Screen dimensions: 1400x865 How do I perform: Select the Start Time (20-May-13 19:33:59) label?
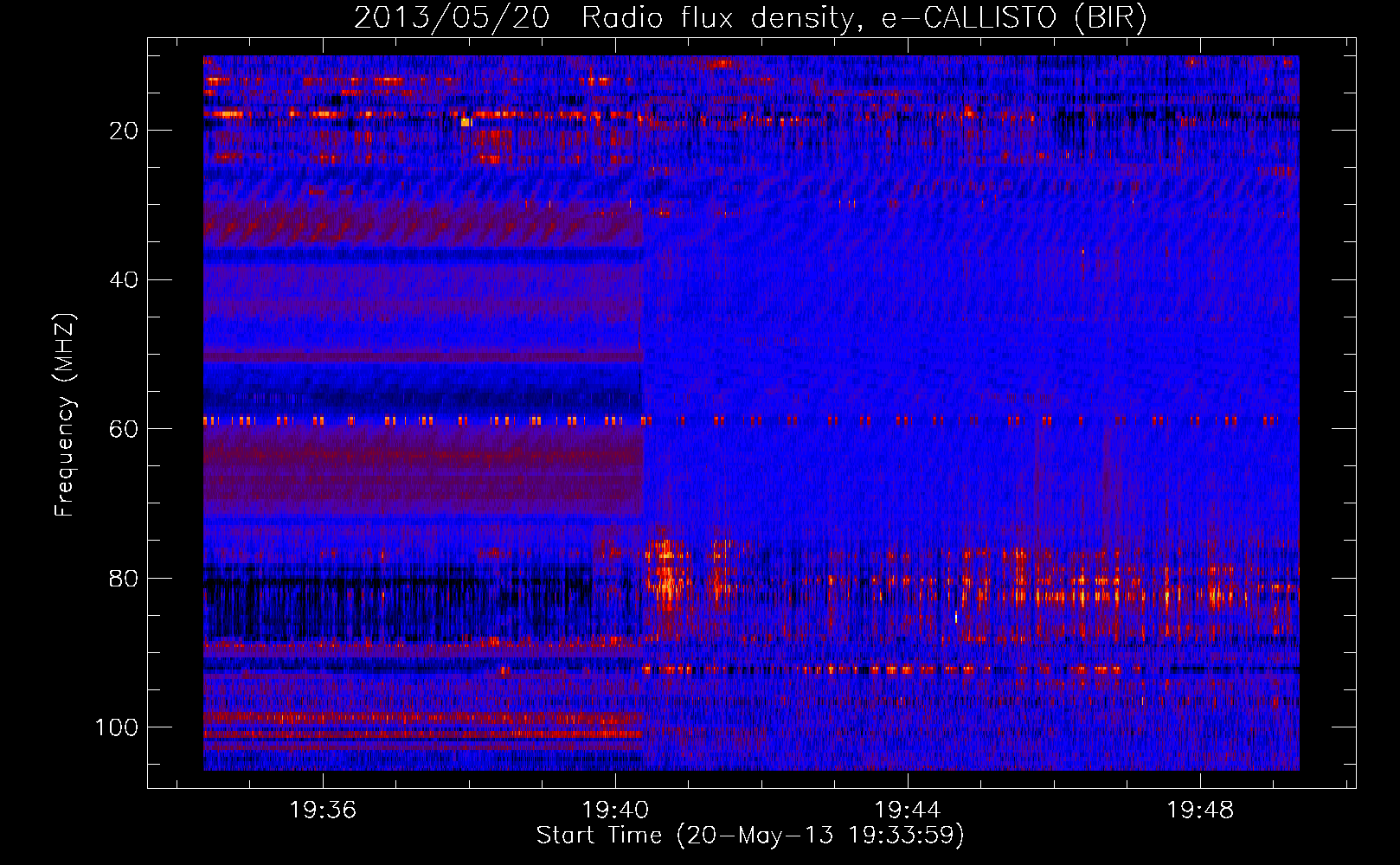750,836
